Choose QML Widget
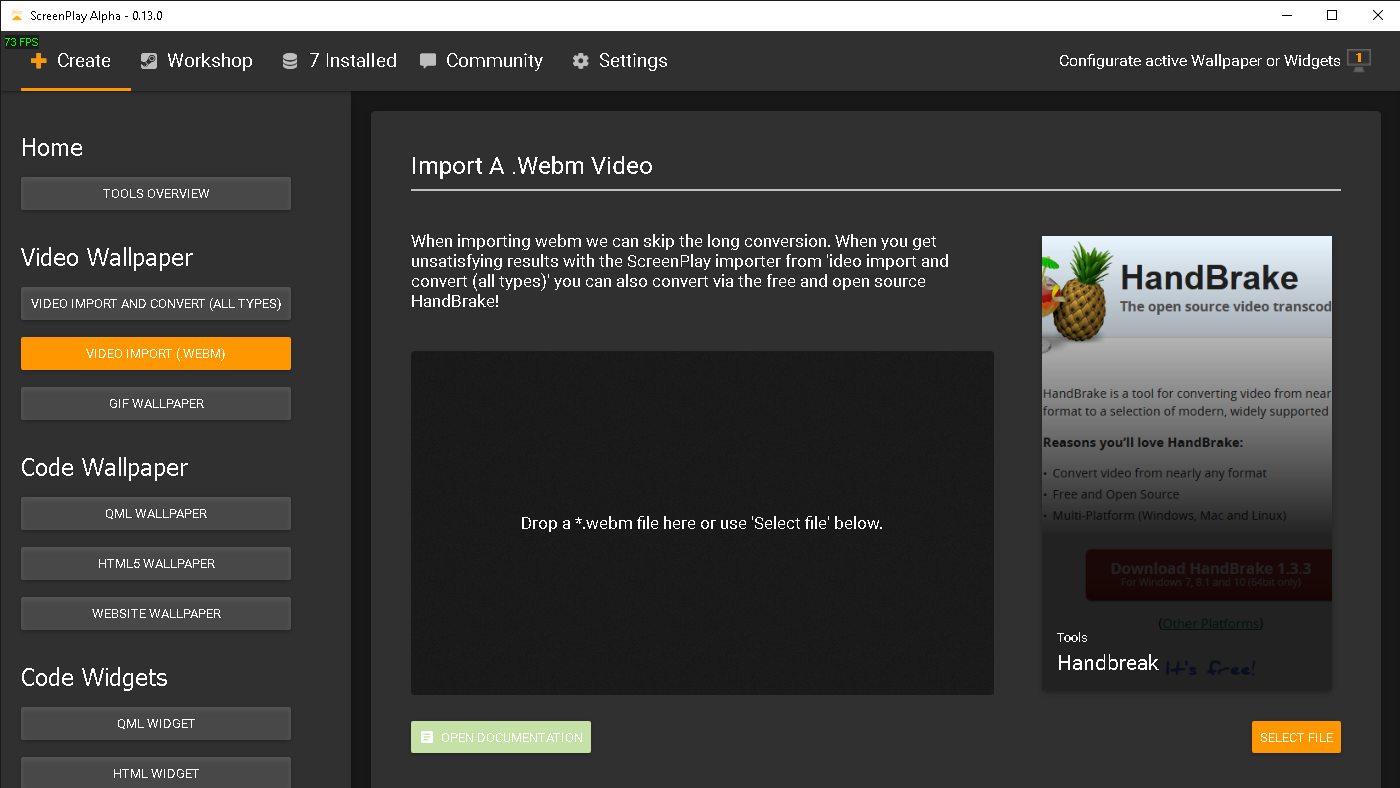 click(156, 724)
